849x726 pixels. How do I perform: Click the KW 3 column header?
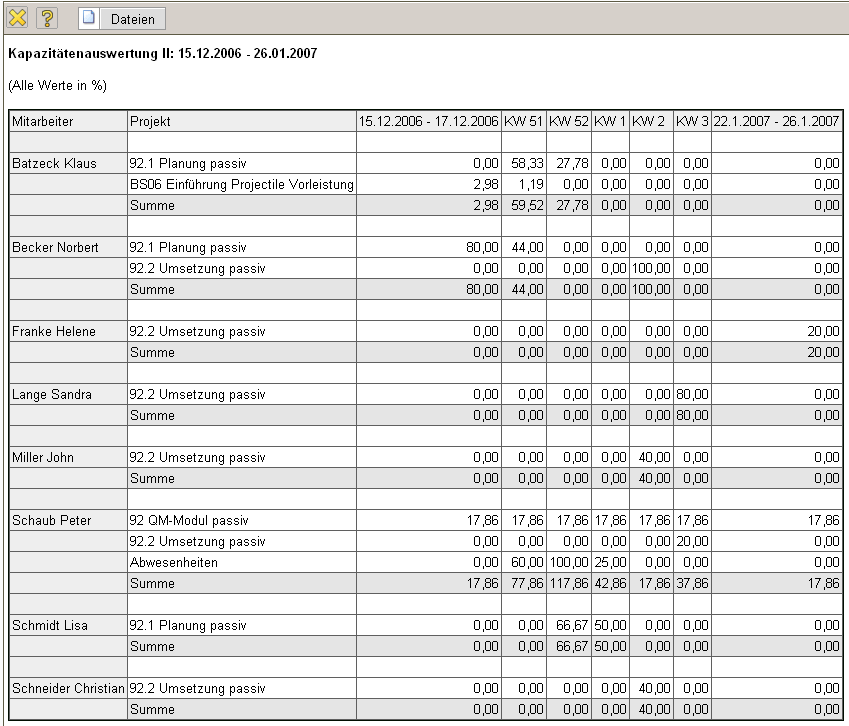692,121
